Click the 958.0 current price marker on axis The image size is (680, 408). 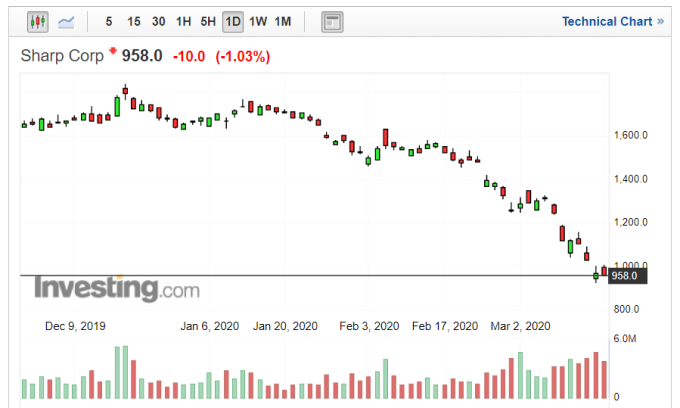628,276
